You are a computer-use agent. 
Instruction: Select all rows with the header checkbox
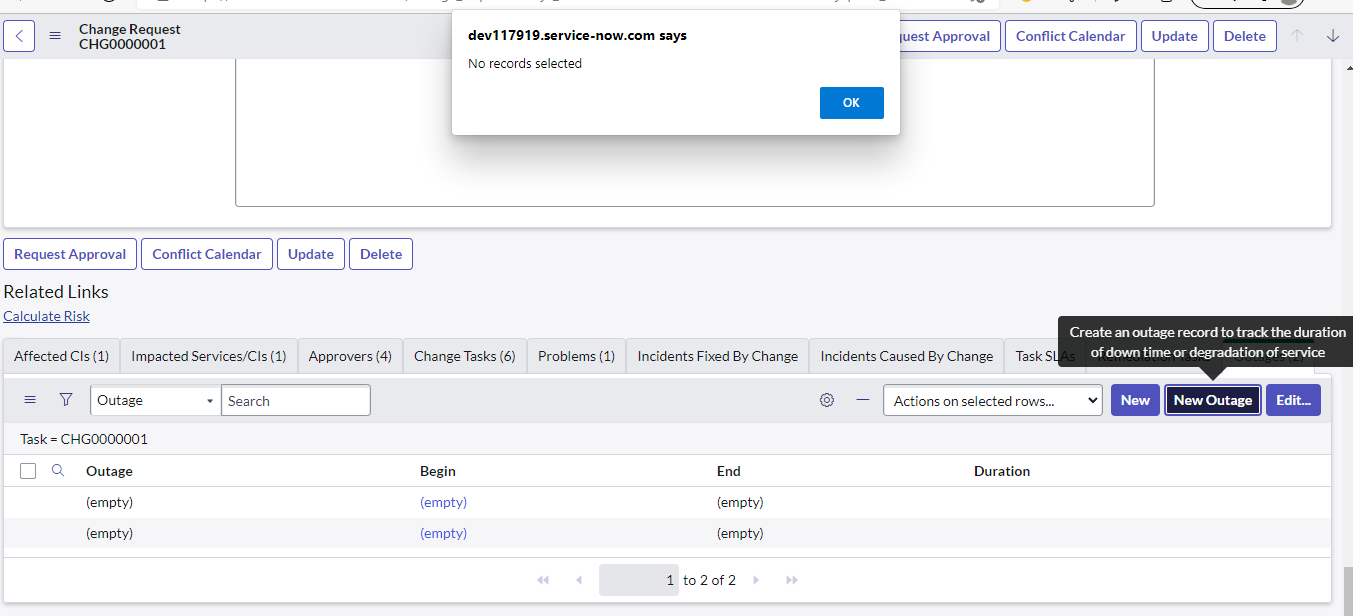coord(27,470)
